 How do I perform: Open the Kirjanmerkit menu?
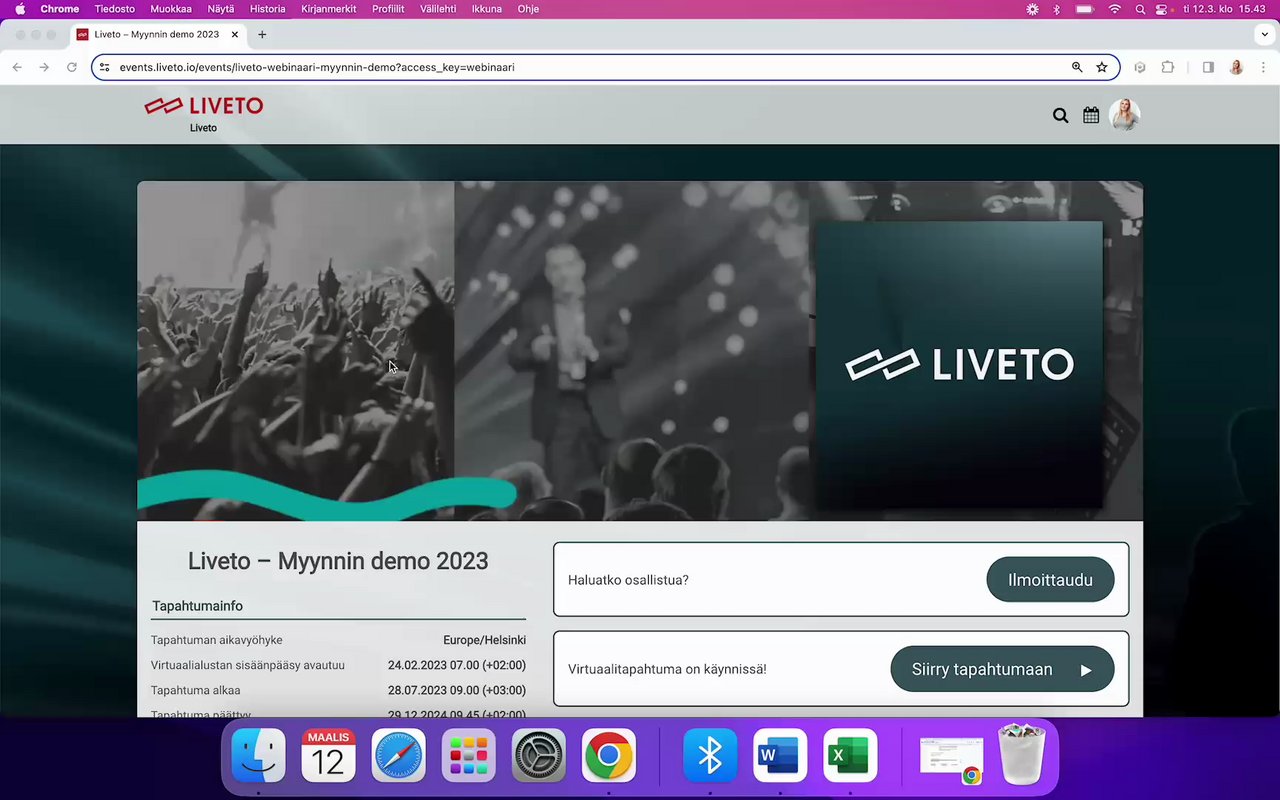click(329, 9)
